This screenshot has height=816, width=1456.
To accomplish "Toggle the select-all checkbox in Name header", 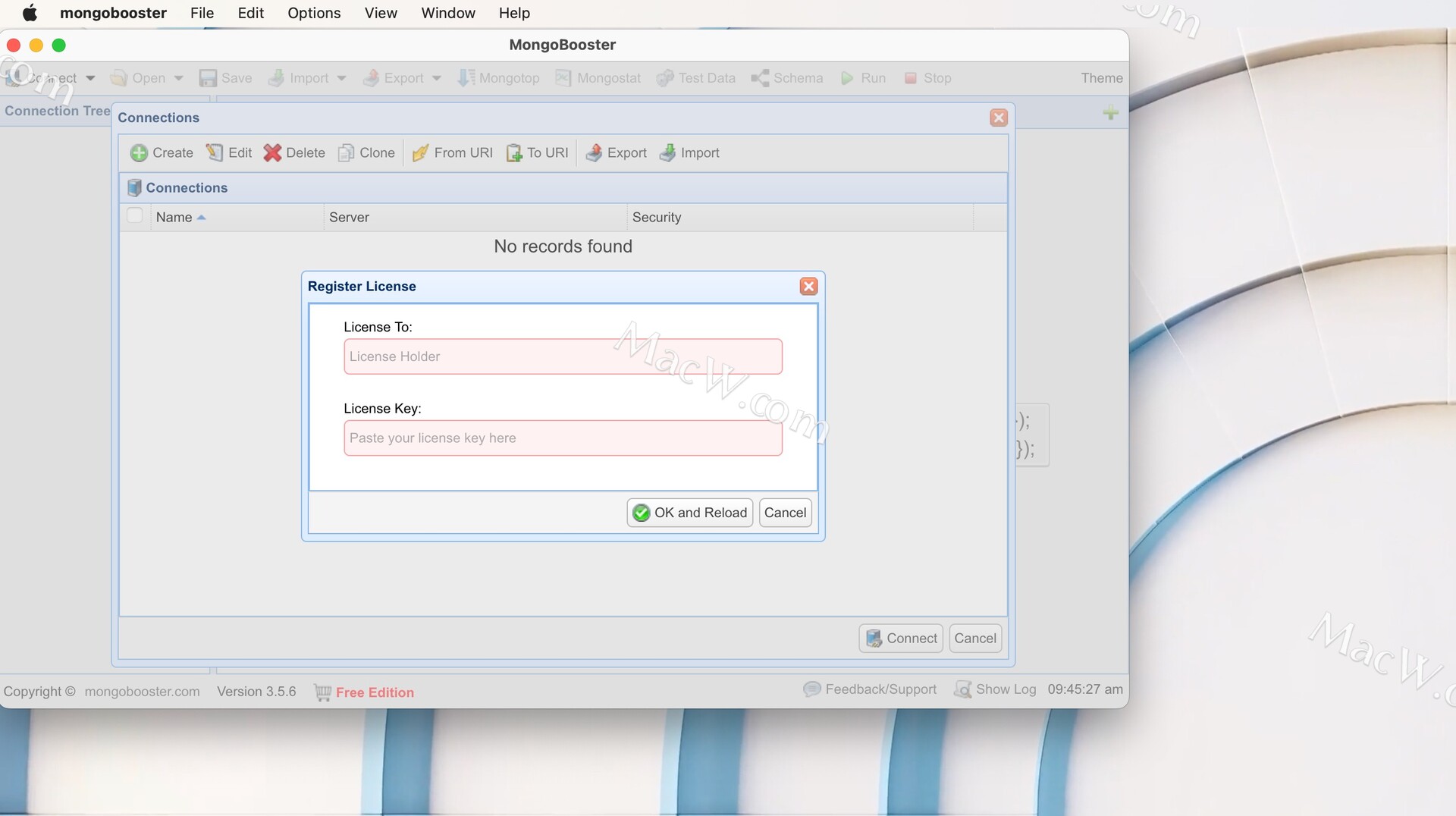I will [135, 216].
